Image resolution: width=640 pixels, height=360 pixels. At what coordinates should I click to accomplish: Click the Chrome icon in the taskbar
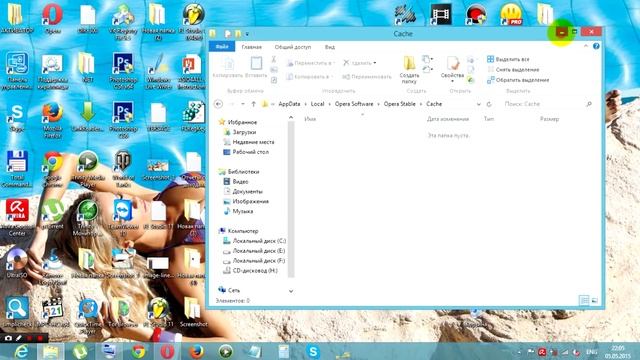pos(138,351)
